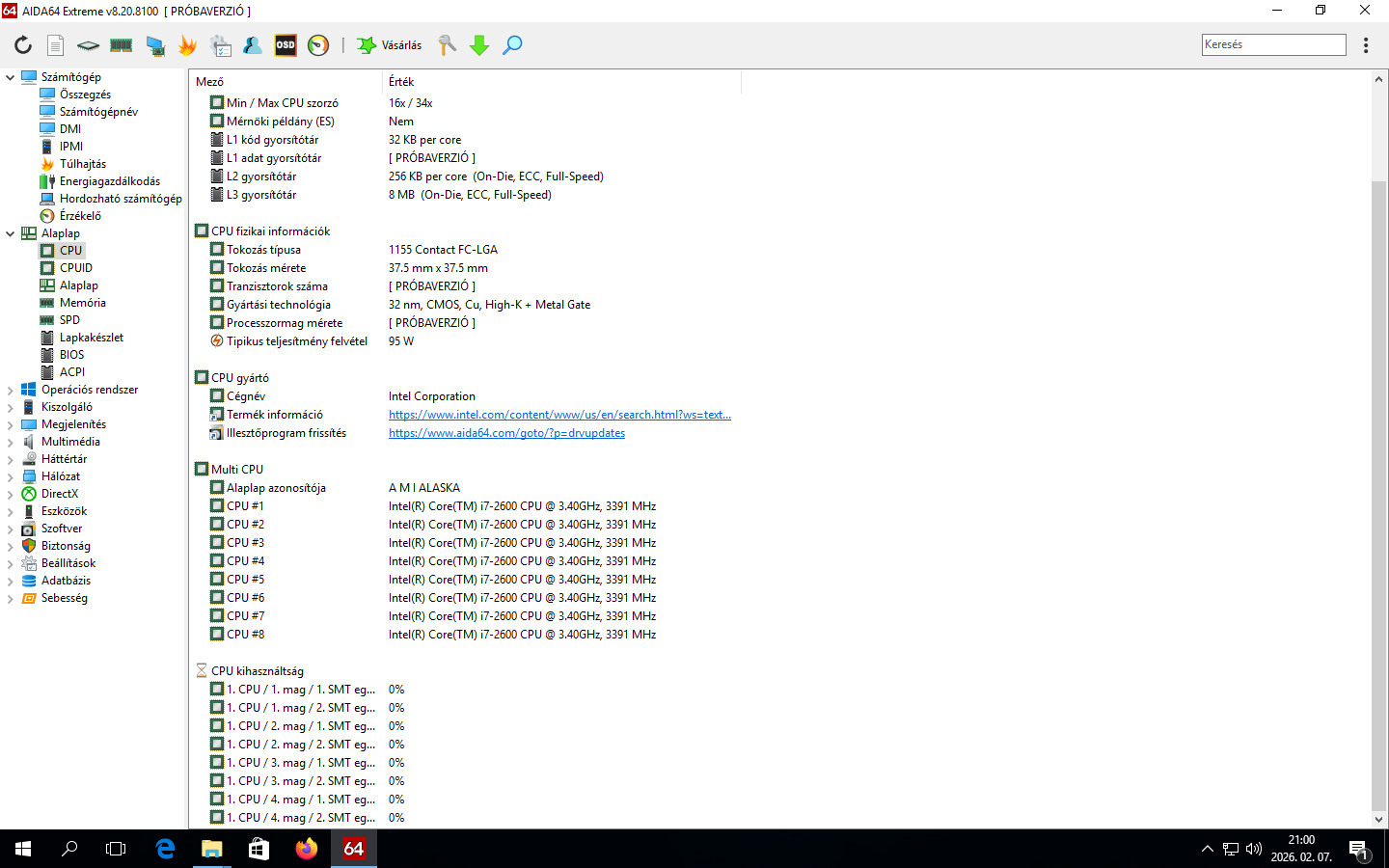Image resolution: width=1389 pixels, height=868 pixels.
Task: Open Firefox from taskbar
Action: pos(307,849)
